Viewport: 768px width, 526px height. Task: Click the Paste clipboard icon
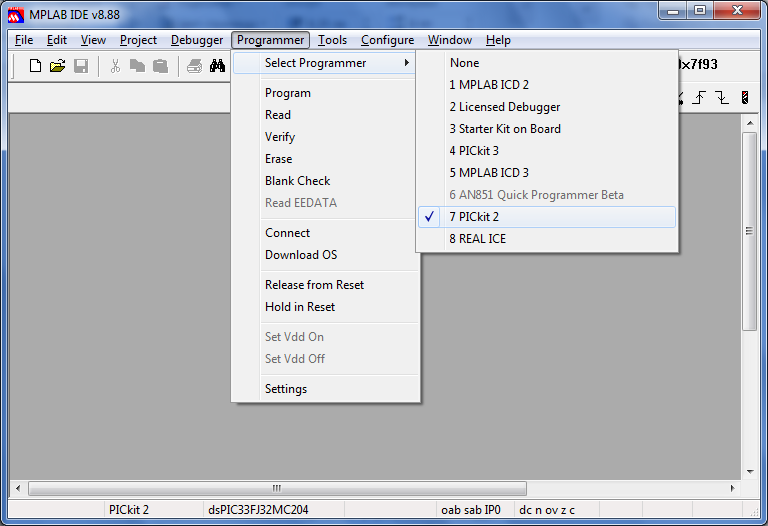(x=160, y=66)
